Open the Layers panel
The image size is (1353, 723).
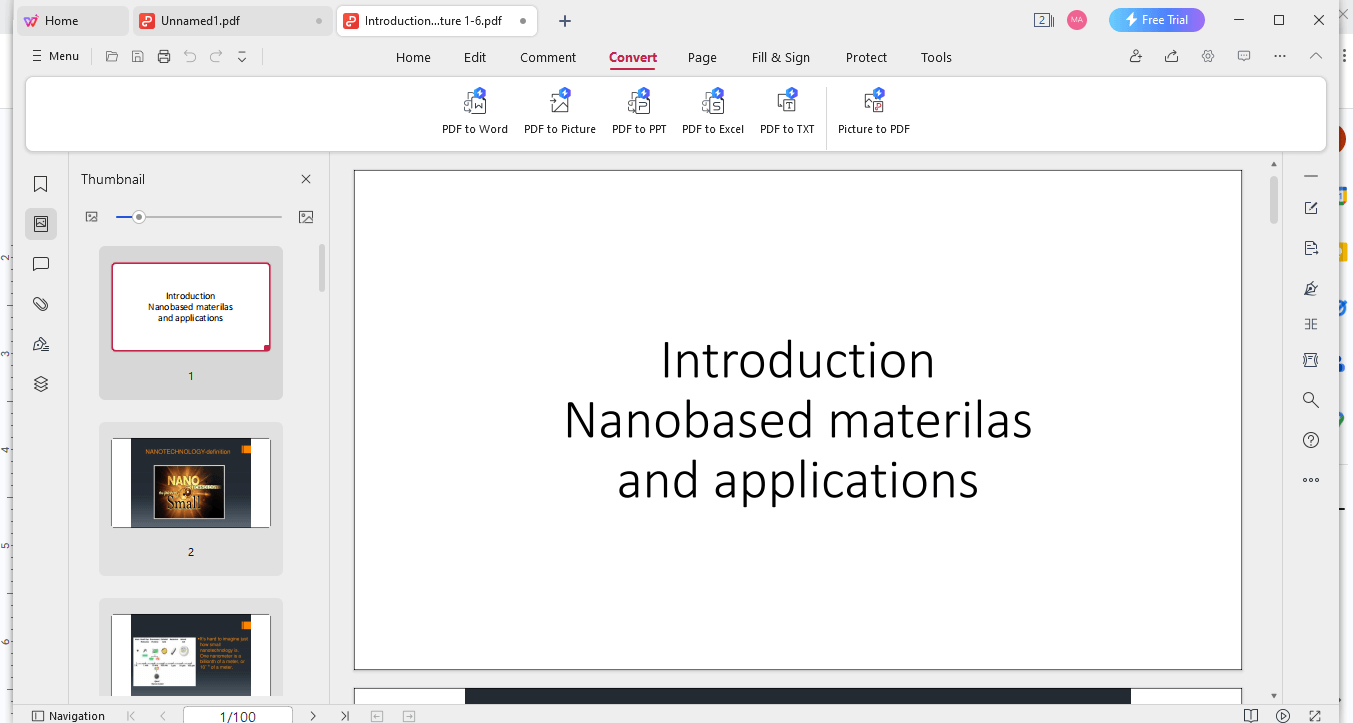coord(40,383)
